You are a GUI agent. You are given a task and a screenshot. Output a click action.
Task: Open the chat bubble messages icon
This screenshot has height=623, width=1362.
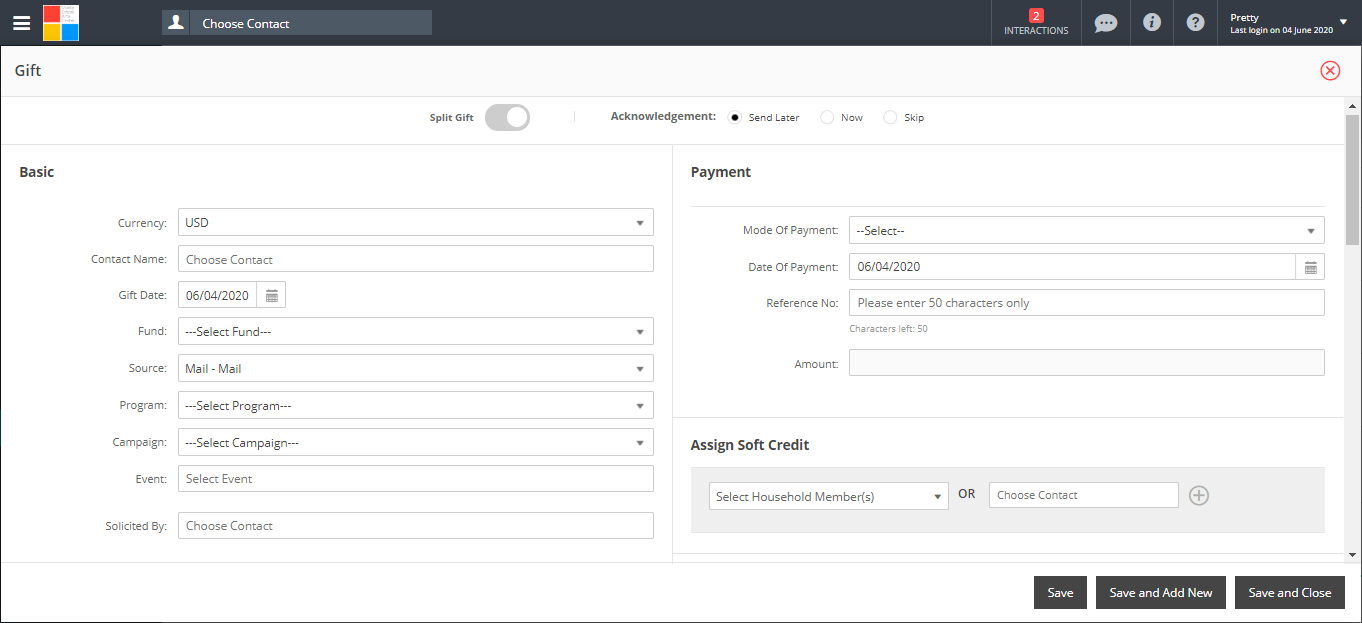[x=1105, y=23]
